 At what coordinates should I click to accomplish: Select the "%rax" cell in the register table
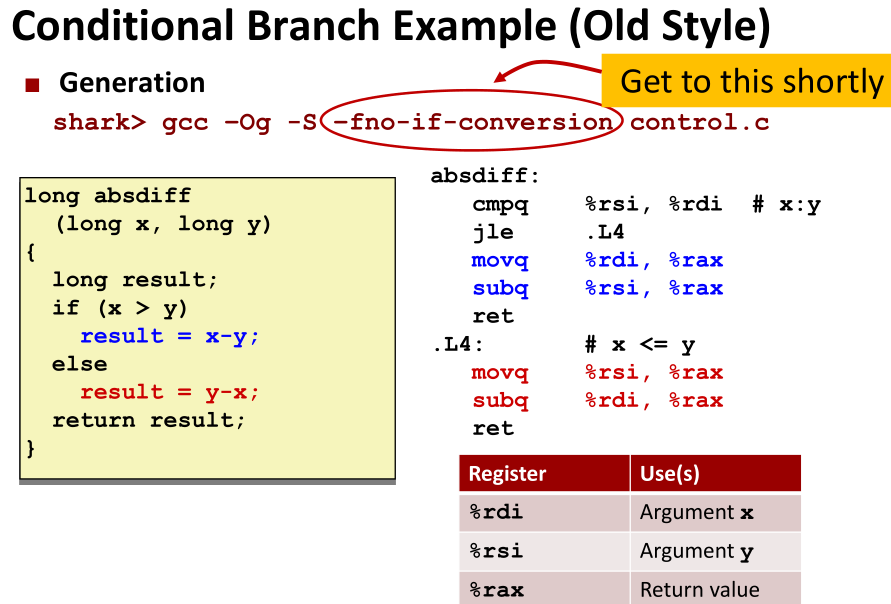(544, 589)
